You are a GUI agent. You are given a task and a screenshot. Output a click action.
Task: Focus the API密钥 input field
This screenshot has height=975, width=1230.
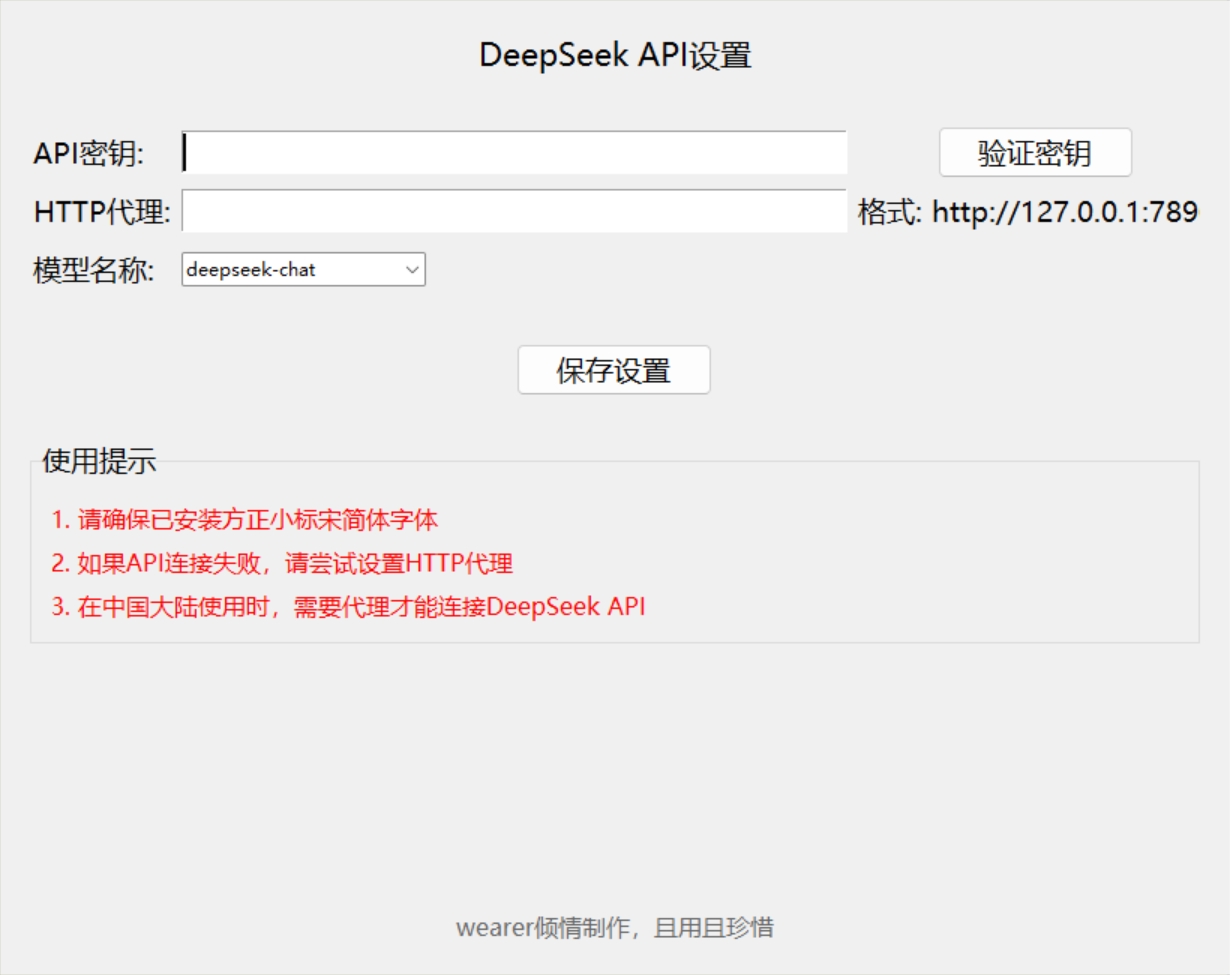[514, 153]
